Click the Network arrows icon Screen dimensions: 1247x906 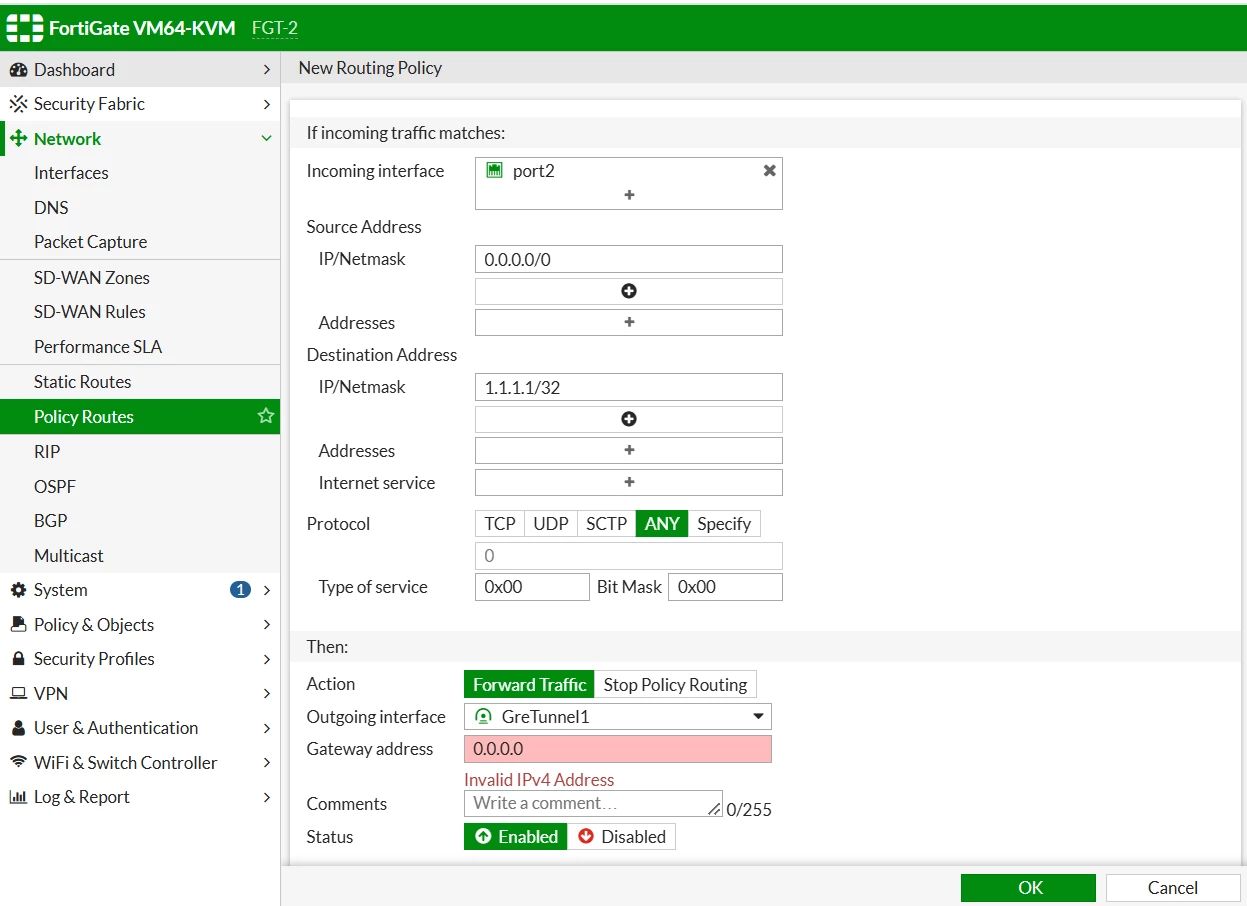pyautogui.click(x=18, y=139)
